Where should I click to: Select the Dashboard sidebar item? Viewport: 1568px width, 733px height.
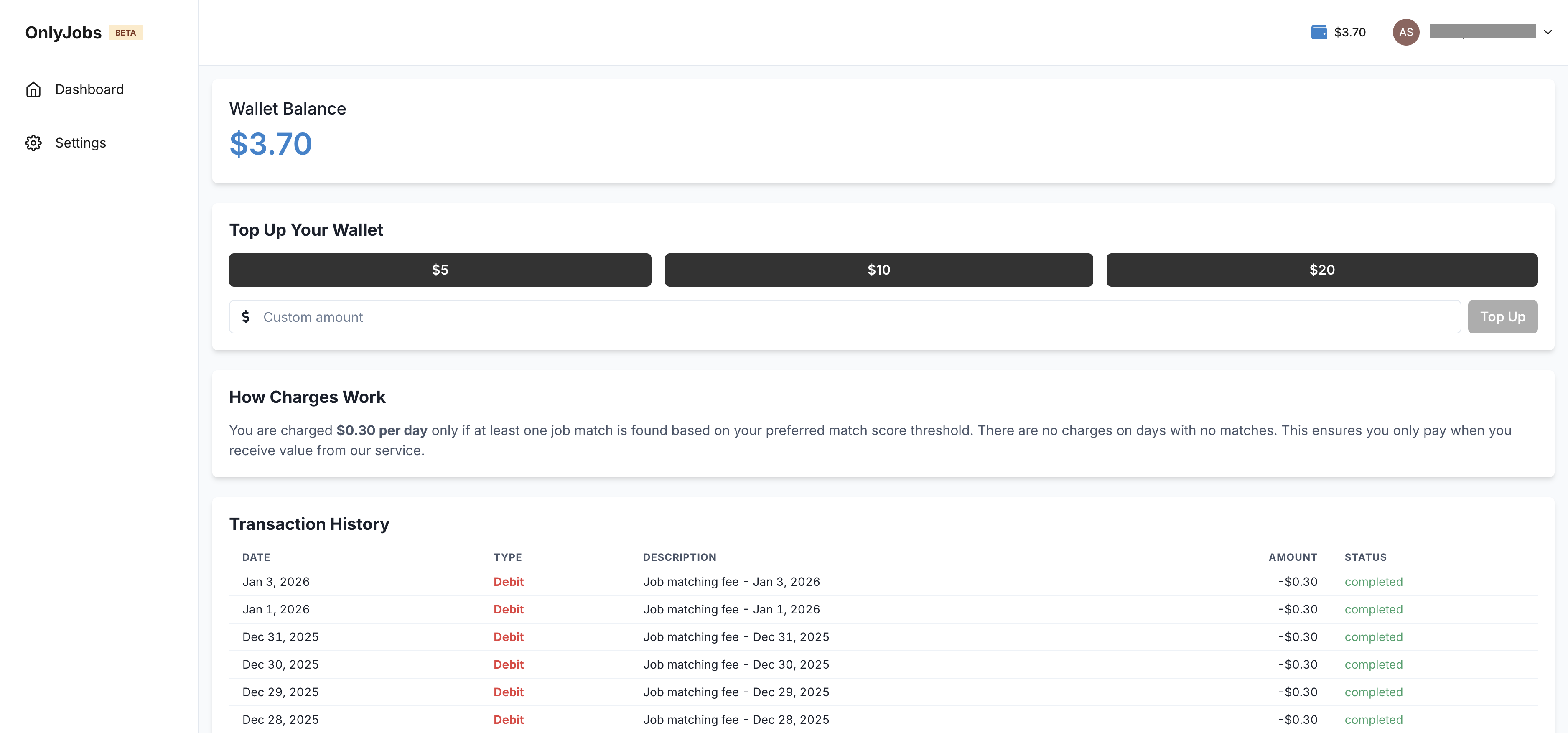point(89,89)
